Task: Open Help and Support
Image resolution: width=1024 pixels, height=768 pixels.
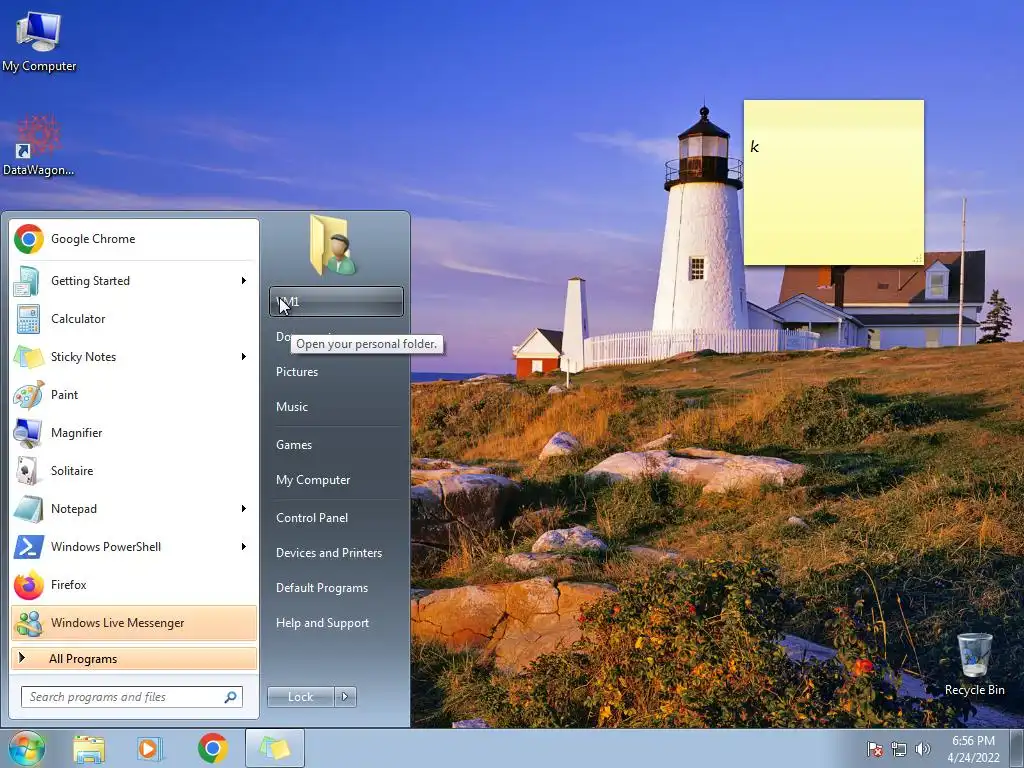Action: pyautogui.click(x=336, y=623)
